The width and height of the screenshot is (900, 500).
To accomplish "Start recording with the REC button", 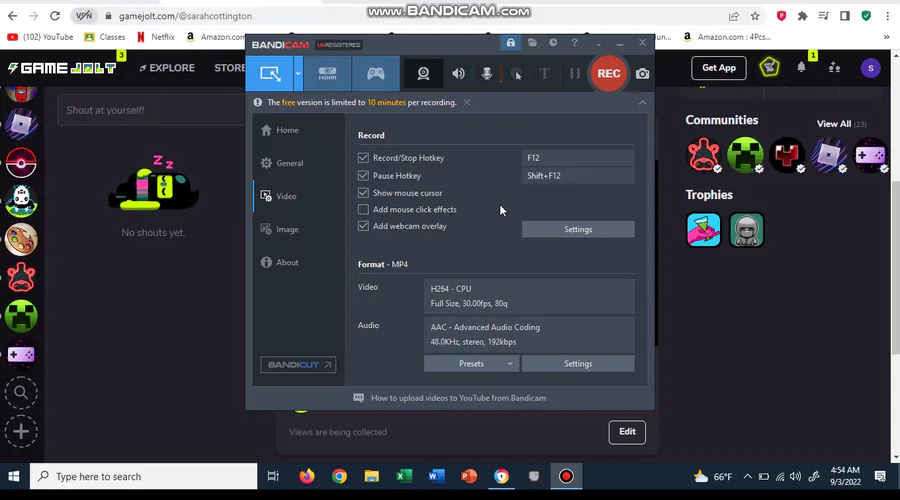I will coord(608,73).
